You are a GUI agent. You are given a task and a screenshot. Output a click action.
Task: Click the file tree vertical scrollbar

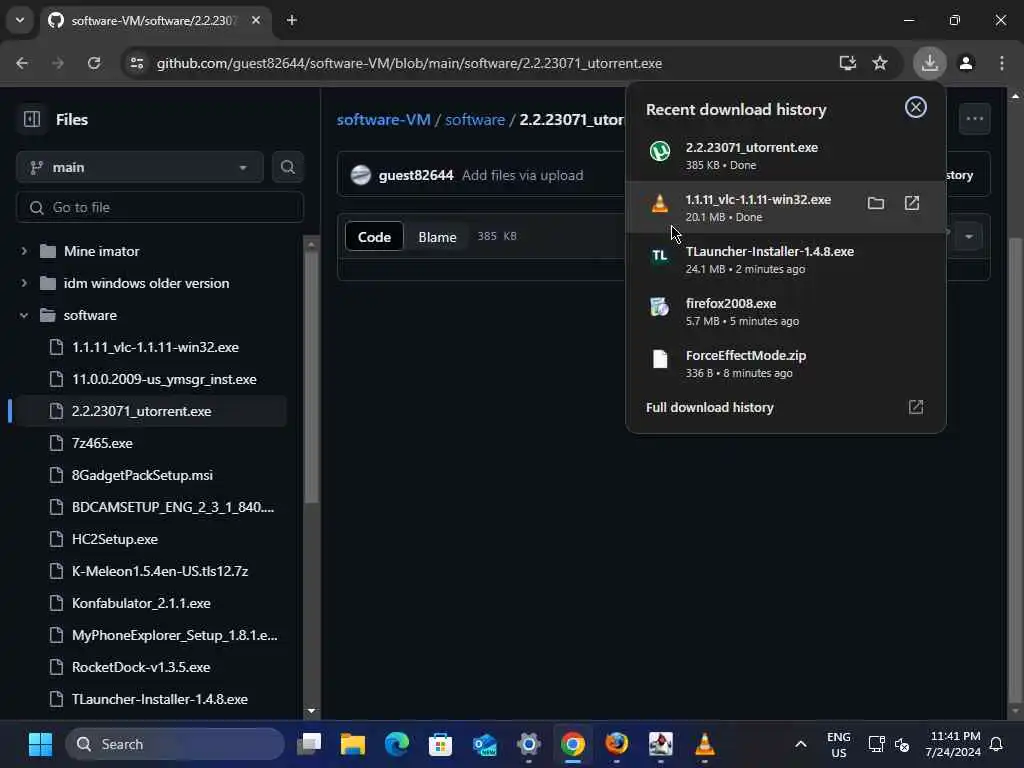point(312,379)
